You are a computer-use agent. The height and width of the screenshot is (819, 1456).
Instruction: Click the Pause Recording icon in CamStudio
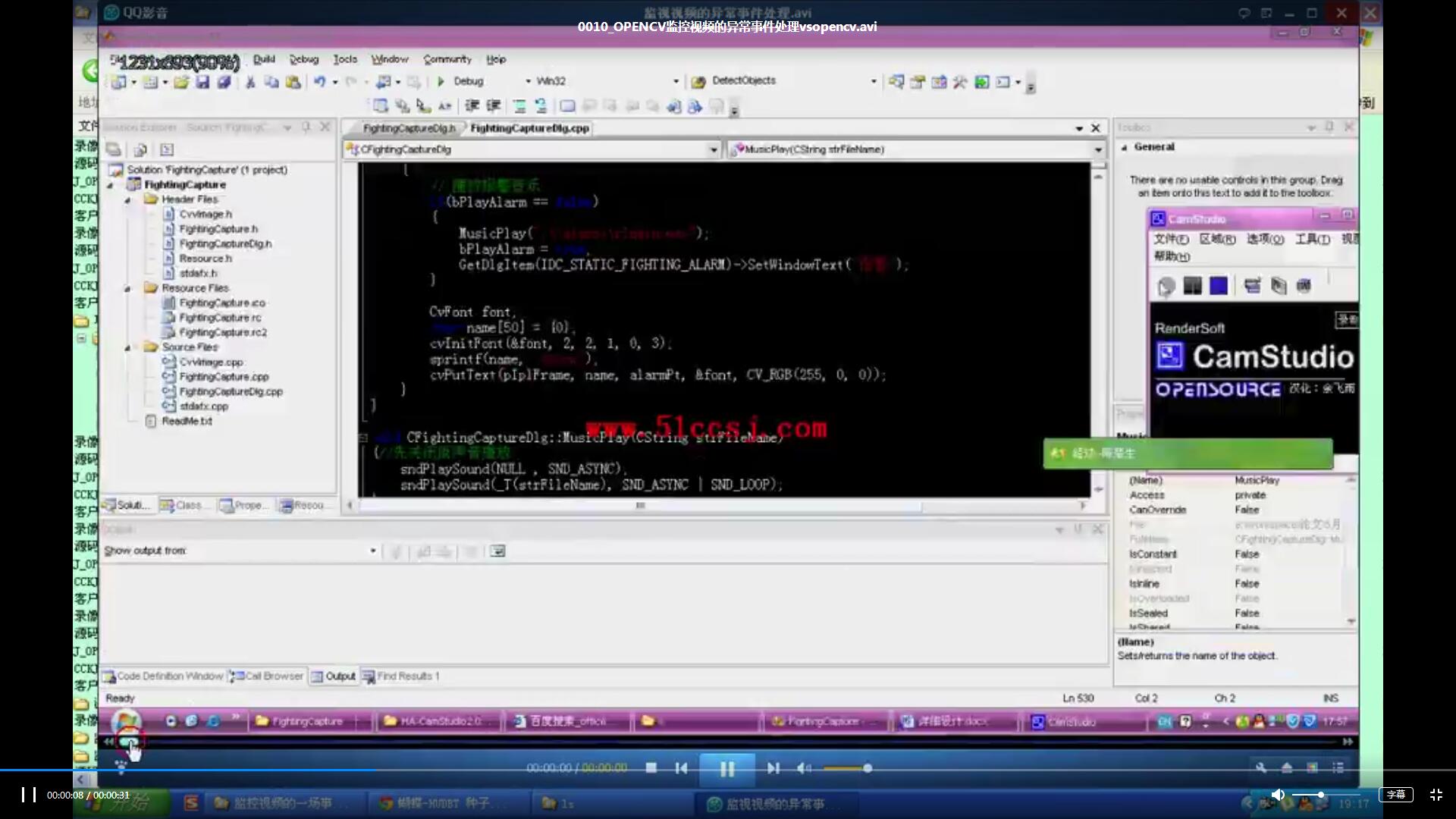tap(1193, 285)
